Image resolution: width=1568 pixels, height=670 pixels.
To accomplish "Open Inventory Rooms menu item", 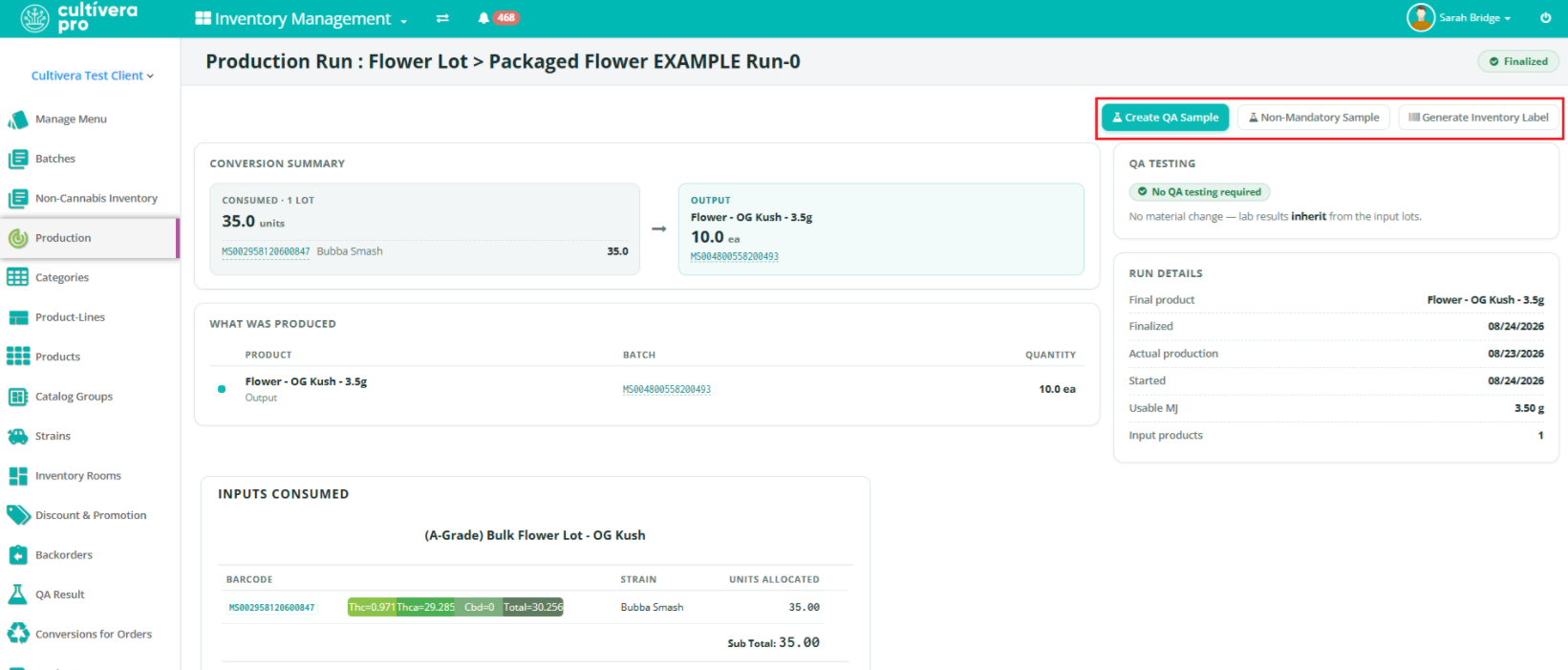I will click(78, 476).
